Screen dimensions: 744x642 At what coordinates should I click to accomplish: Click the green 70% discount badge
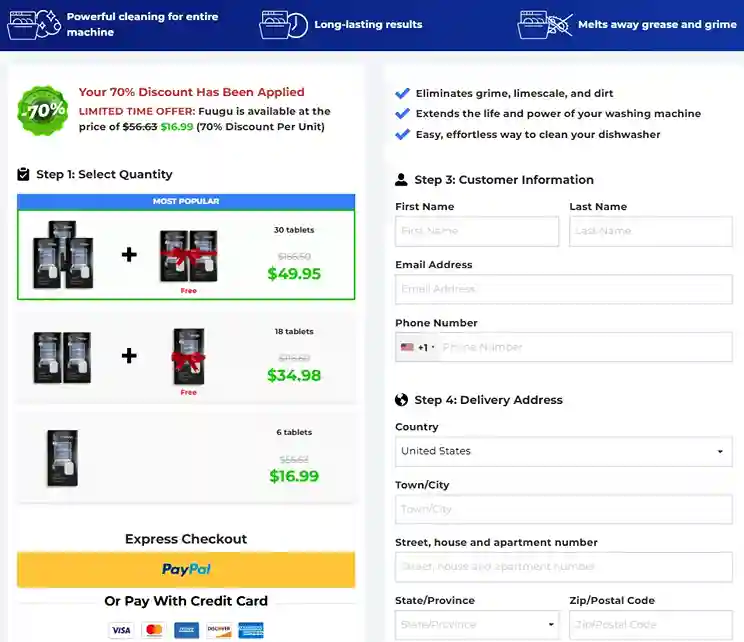[43, 109]
